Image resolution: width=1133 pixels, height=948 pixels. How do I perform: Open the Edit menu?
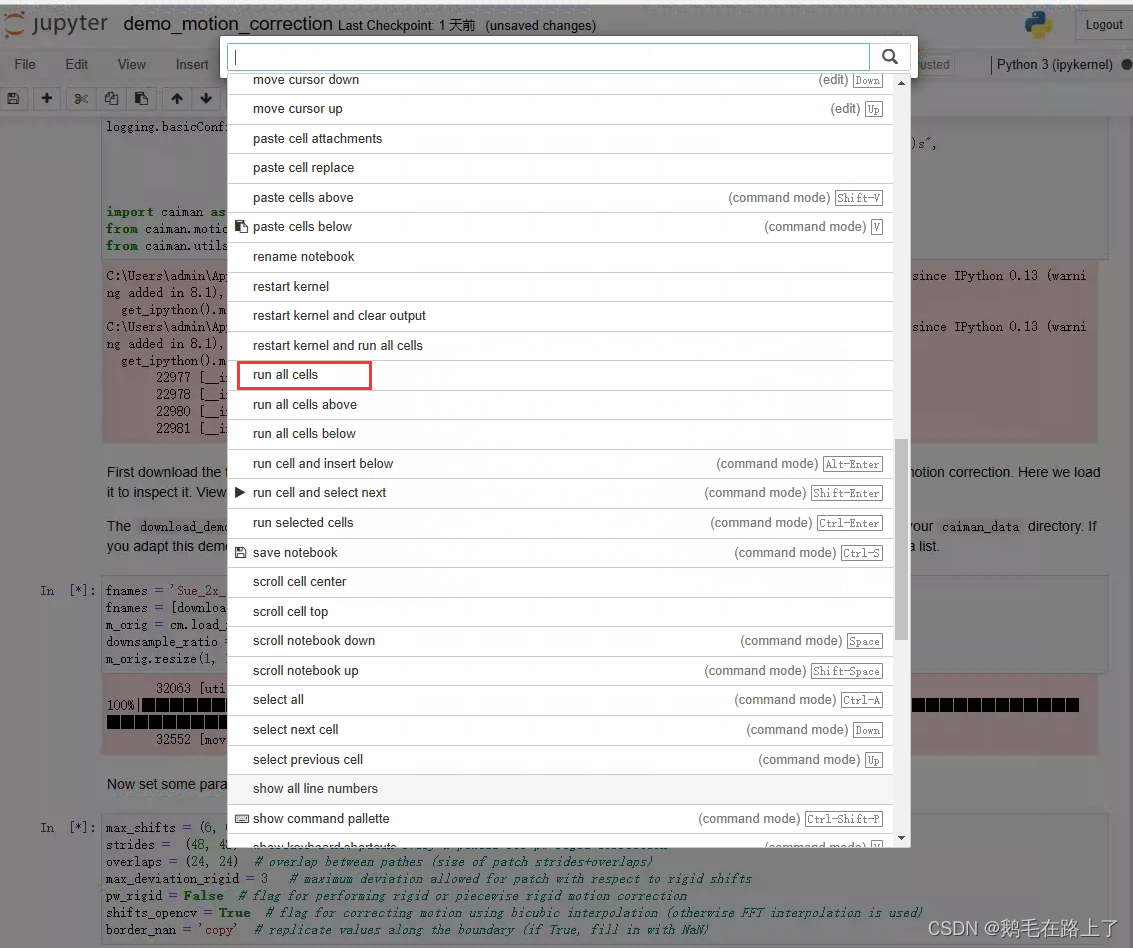click(x=77, y=64)
